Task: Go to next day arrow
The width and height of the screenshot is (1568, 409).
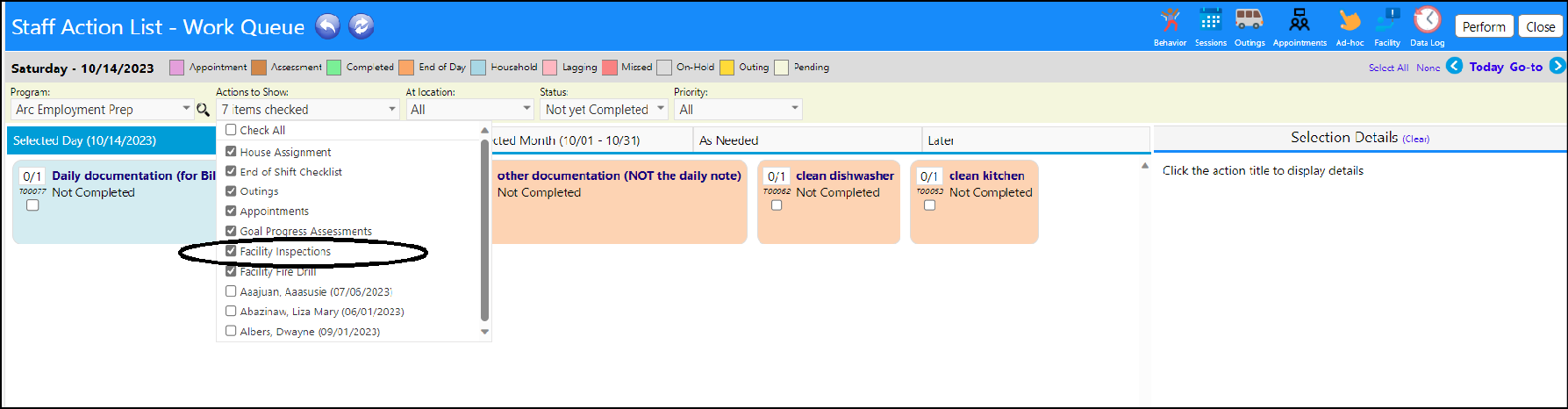Action: (x=1557, y=66)
